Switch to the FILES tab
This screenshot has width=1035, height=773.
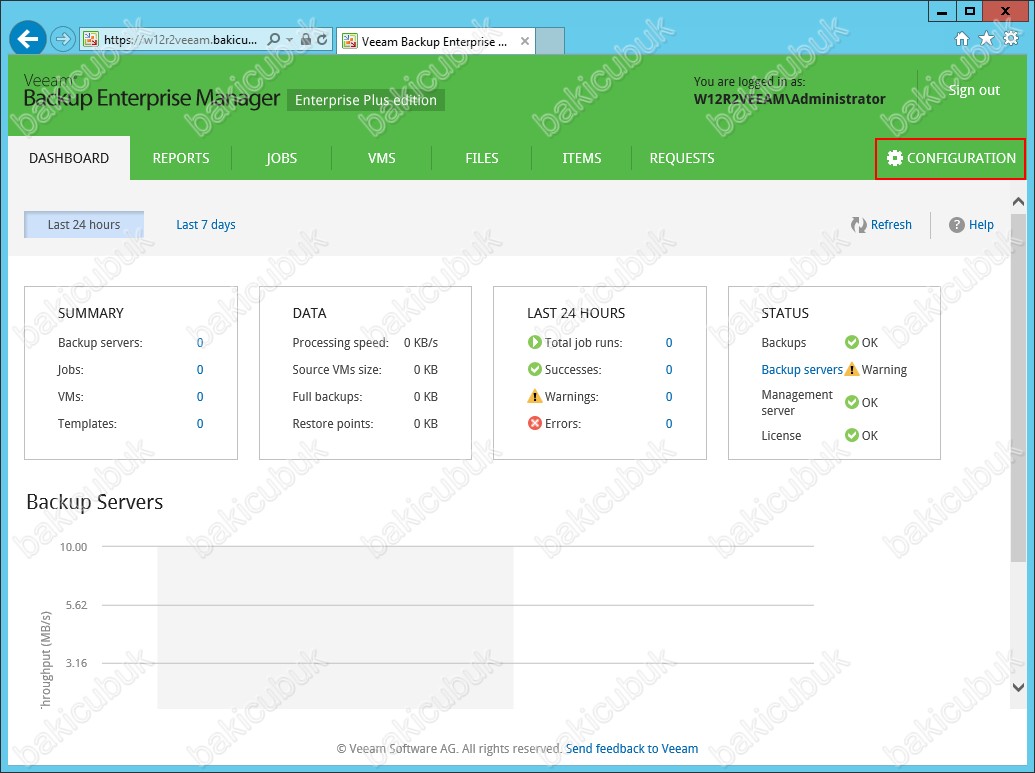pyautogui.click(x=482, y=158)
